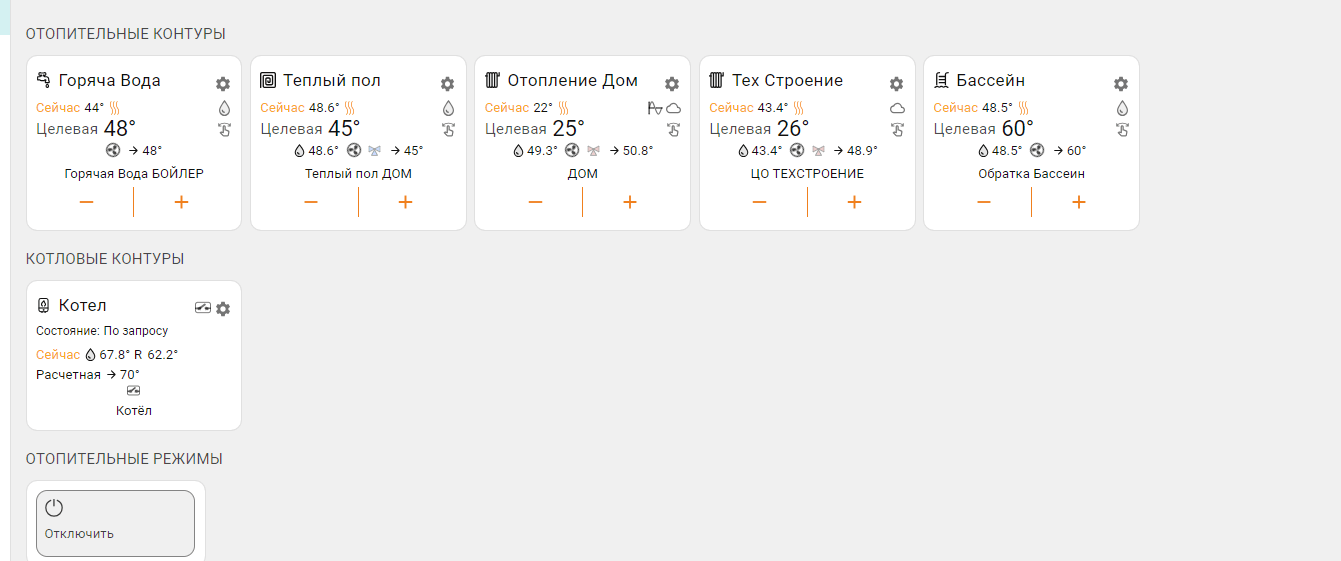The width and height of the screenshot is (1341, 561).
Task: Click manual mode hand icon on Бассейн card
Action: click(x=1122, y=129)
